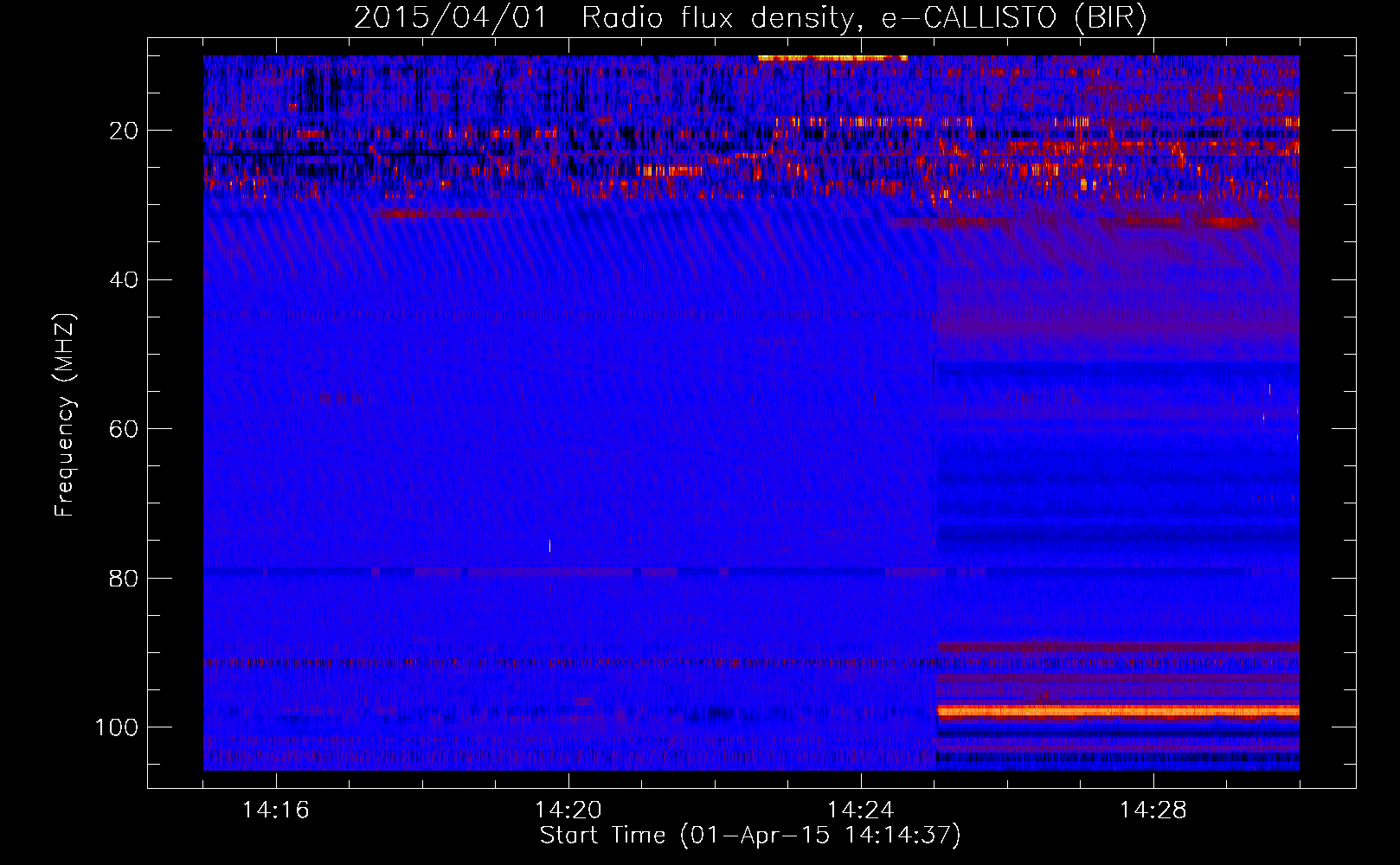
Task: Click the 14:24 time tick label
Action: tap(860, 811)
